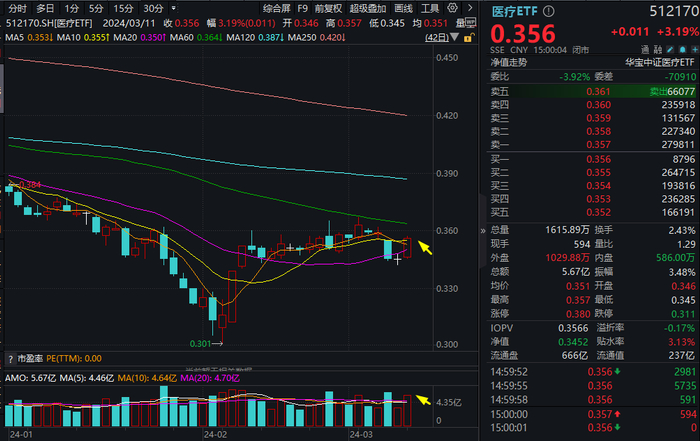Switch to 多日 multi-day chart tab

click(45, 8)
